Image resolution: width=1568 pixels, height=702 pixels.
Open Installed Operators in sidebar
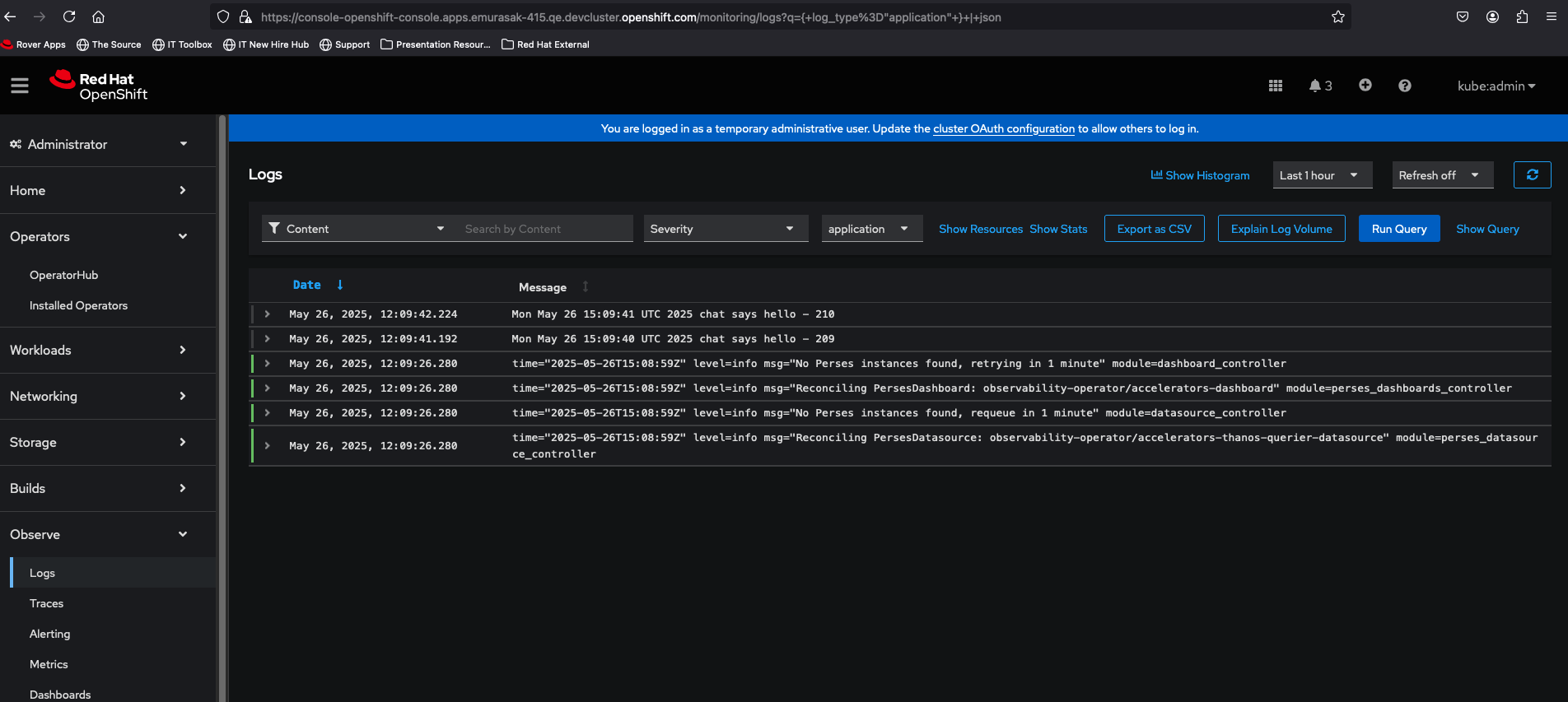pyautogui.click(x=78, y=305)
